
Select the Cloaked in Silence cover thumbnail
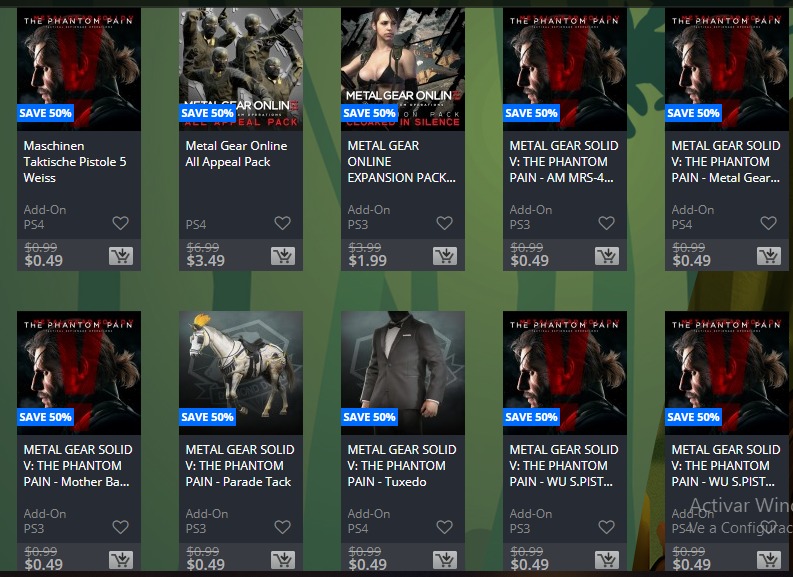pos(403,69)
